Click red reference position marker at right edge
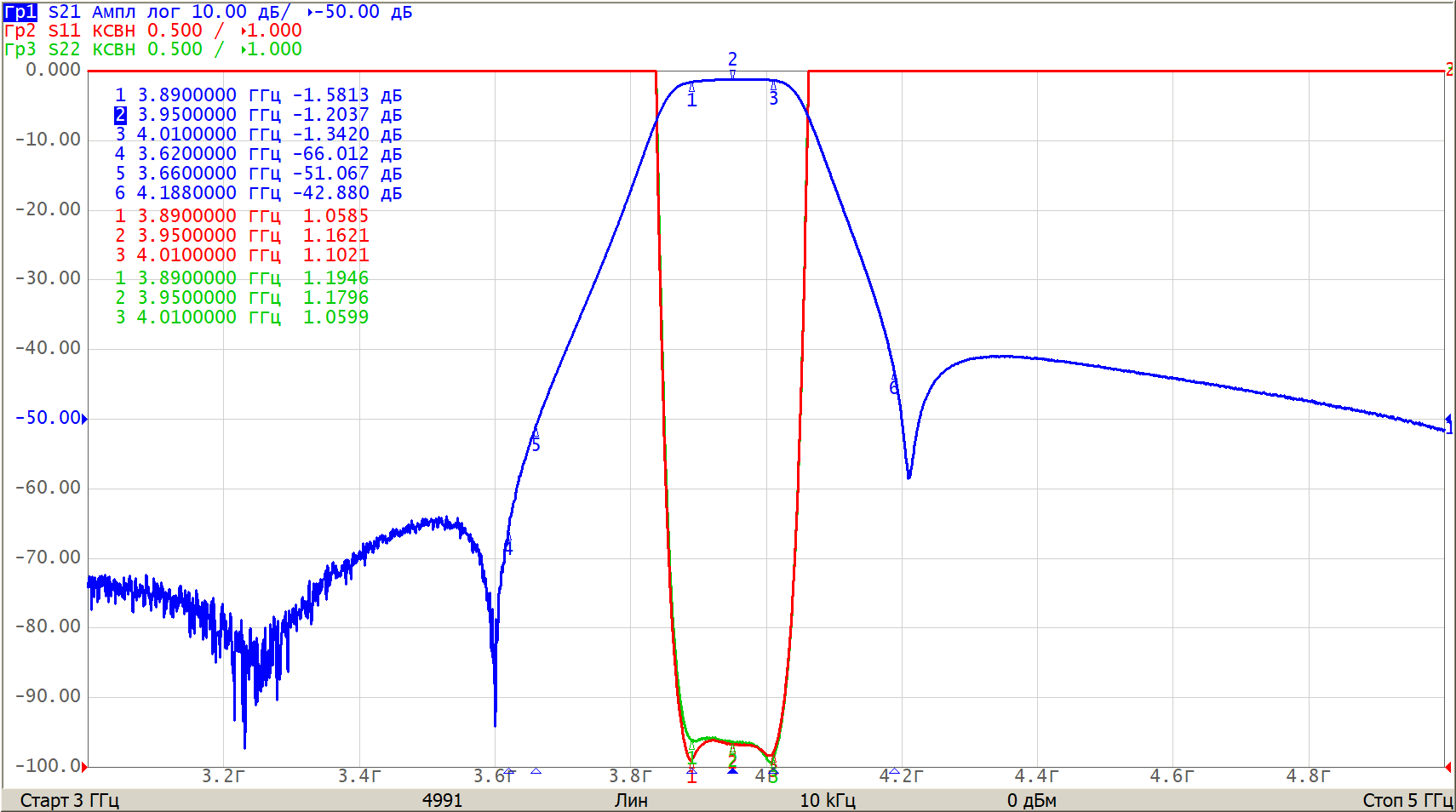This screenshot has height=812, width=1456. click(1448, 71)
